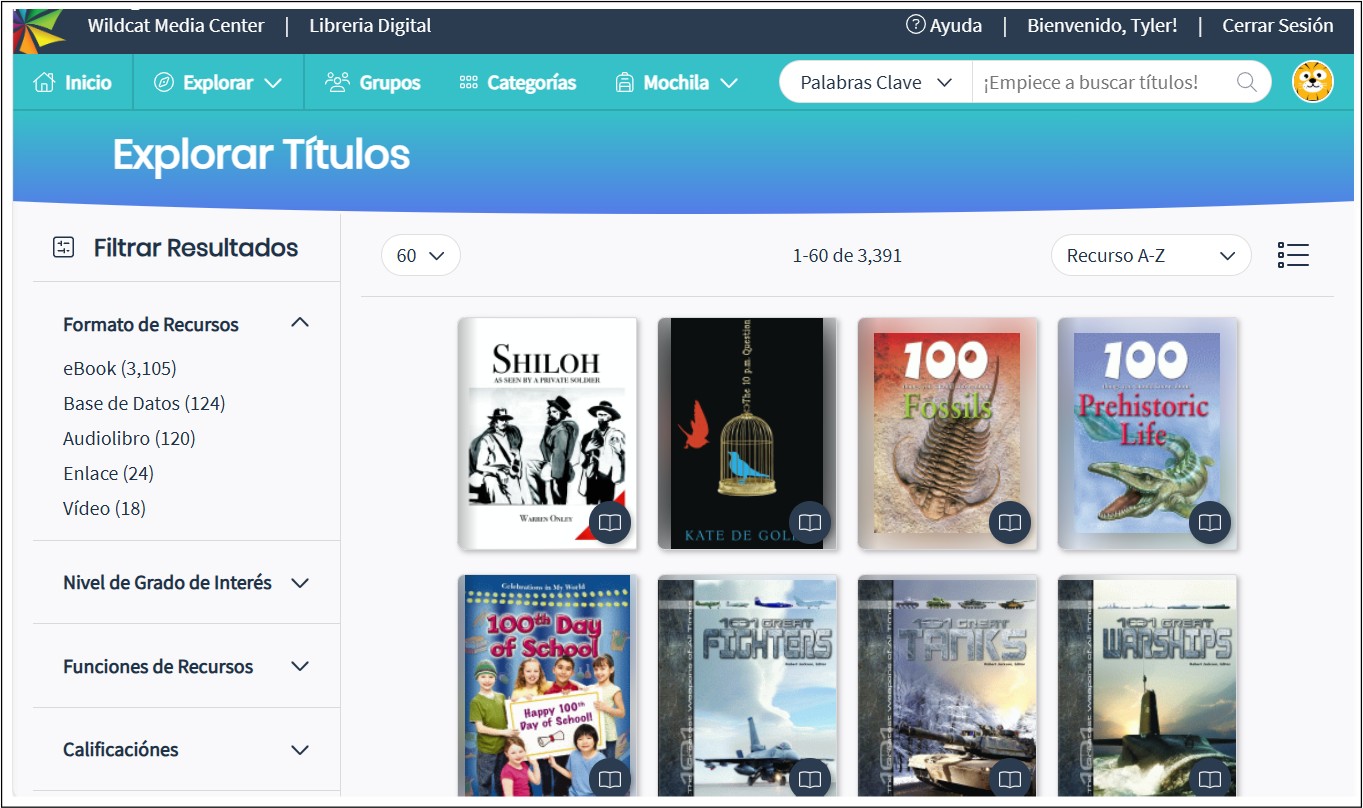Click the Cerrar Sesión link
1363x808 pixels.
[1278, 26]
